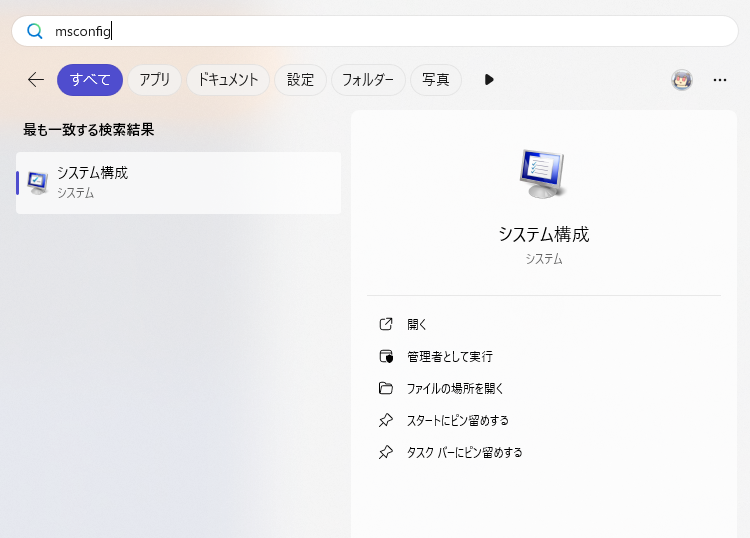Click the 開く open-external icon
750x538 pixels.
point(386,324)
